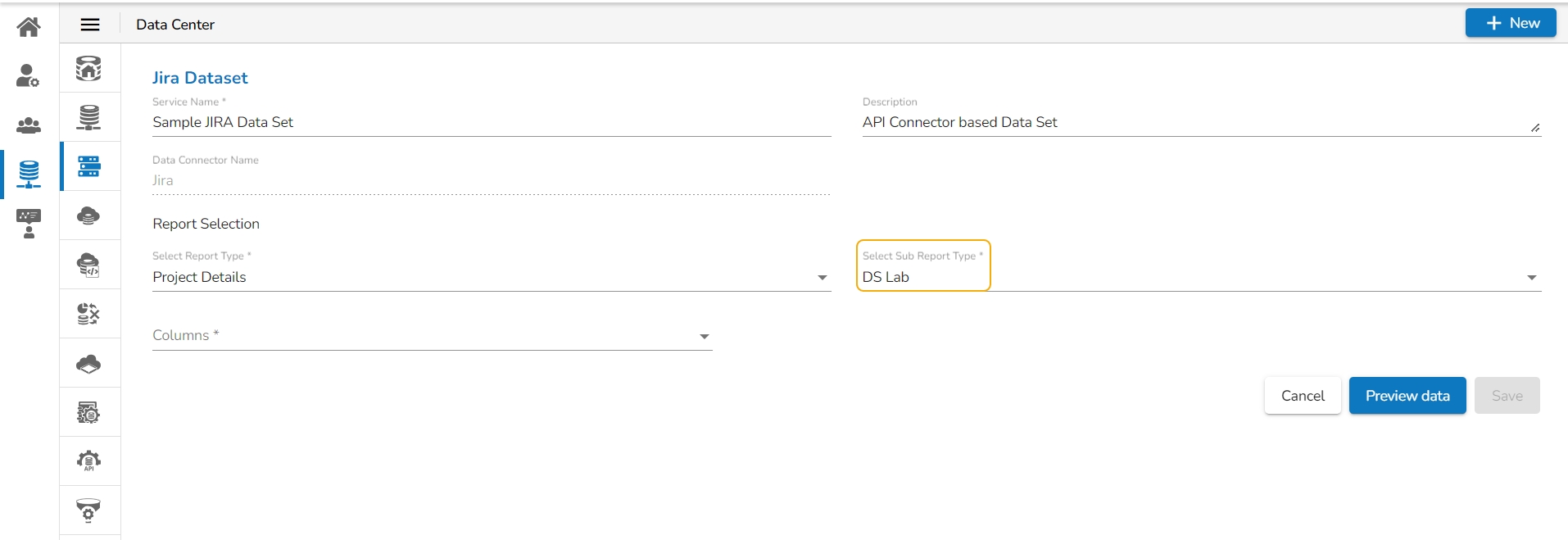Open the database home icon
The width and height of the screenshot is (1568, 540).
88,68
